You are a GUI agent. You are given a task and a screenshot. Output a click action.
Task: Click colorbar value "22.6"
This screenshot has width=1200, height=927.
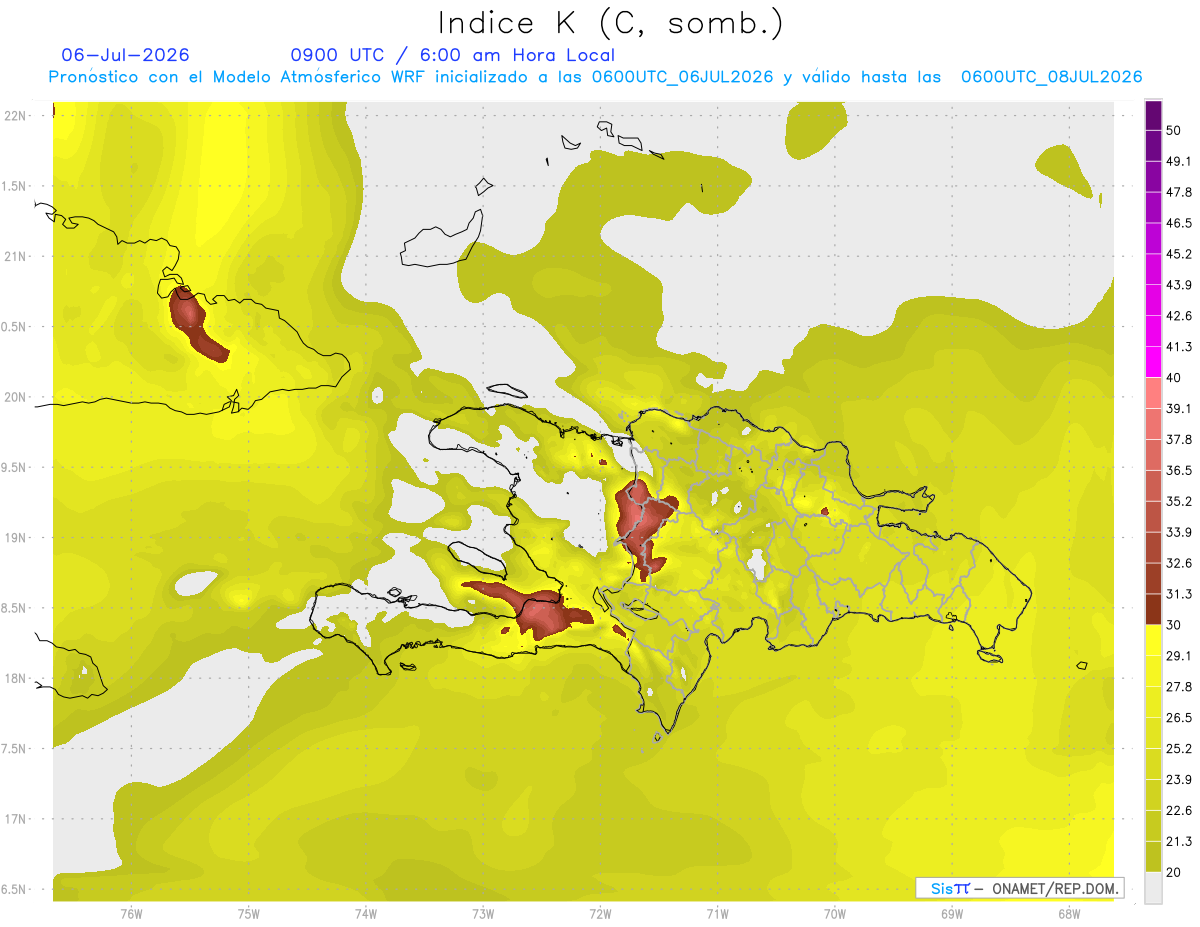(1180, 811)
